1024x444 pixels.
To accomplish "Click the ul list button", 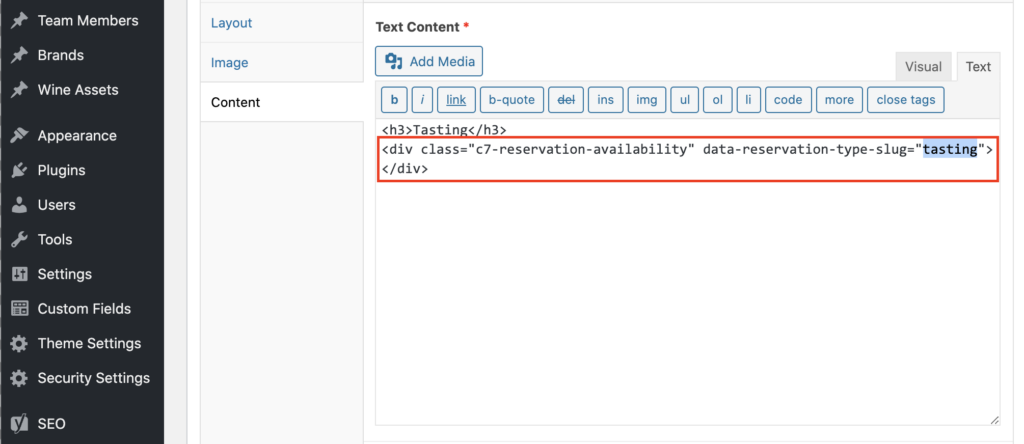I will click(x=685, y=100).
